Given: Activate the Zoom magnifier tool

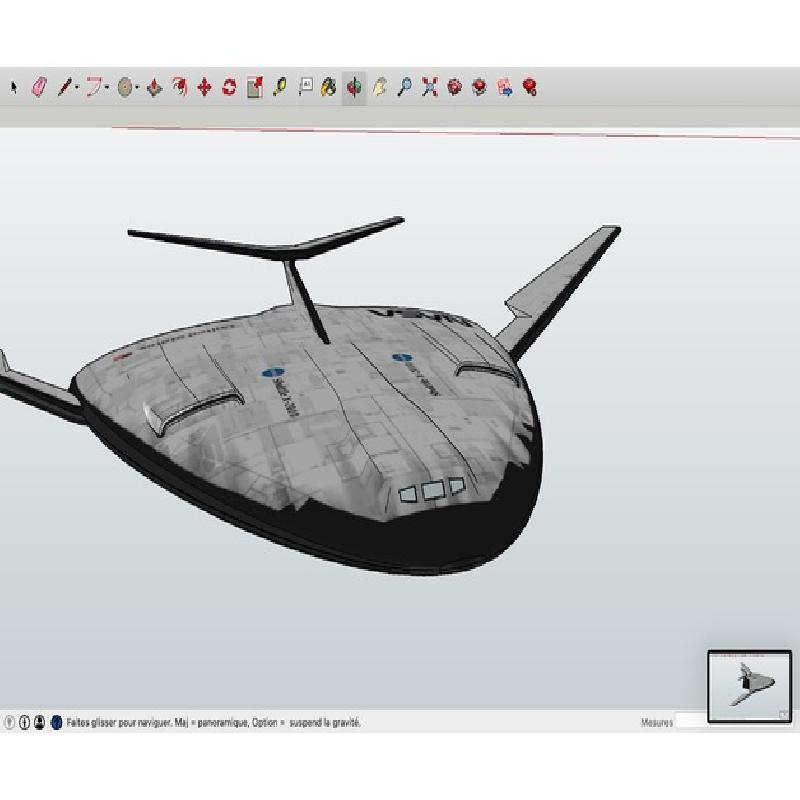Looking at the screenshot, I should (x=404, y=88).
